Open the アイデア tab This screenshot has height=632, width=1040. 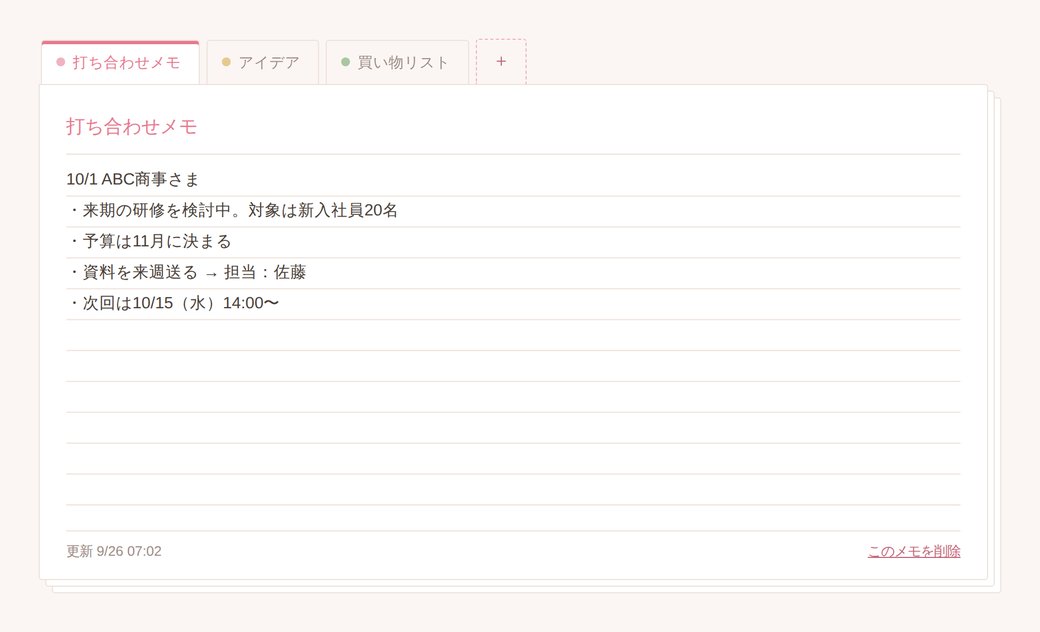263,62
